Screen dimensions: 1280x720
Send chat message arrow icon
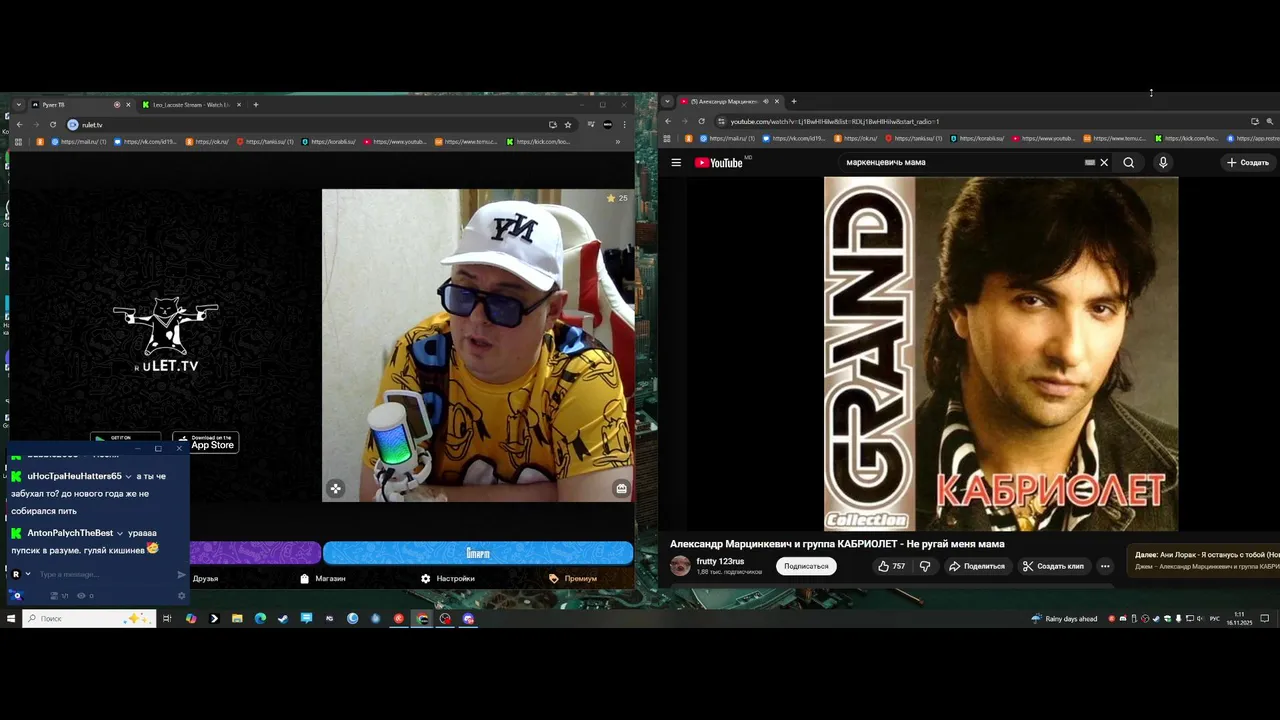click(181, 575)
